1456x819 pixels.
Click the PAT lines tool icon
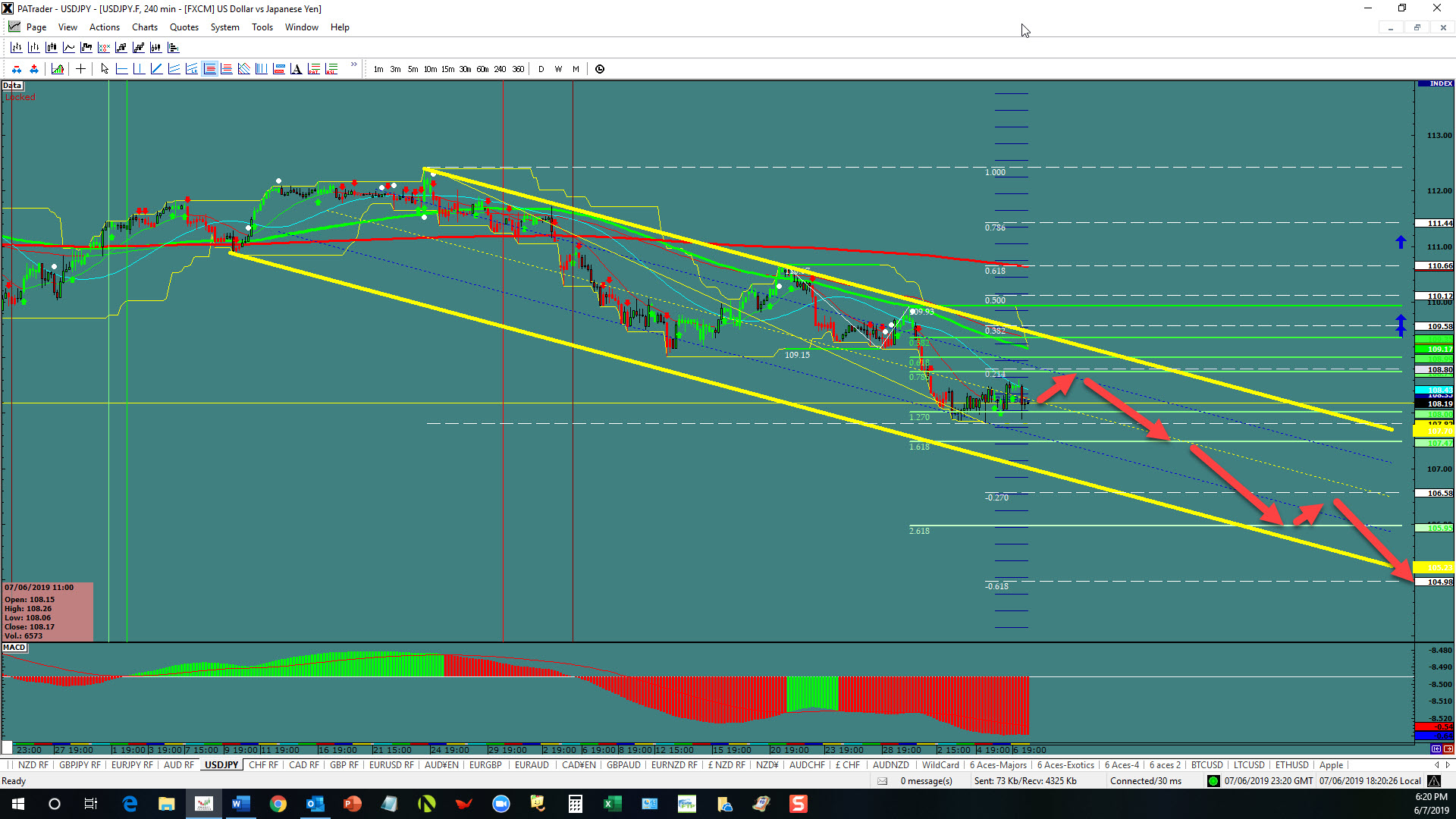(314, 69)
